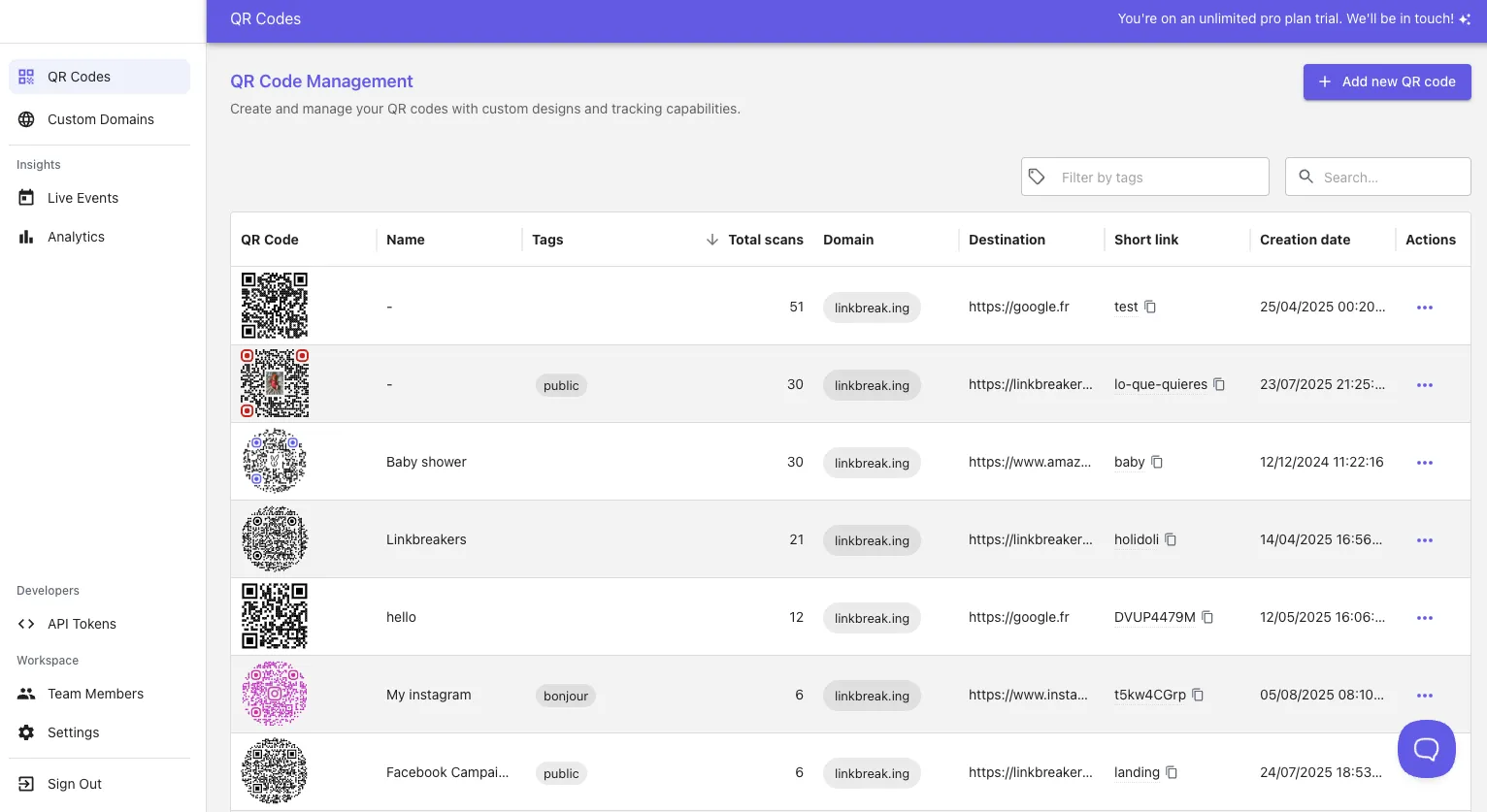Click the Destination column header
Image resolution: width=1487 pixels, height=812 pixels.
click(x=1007, y=240)
